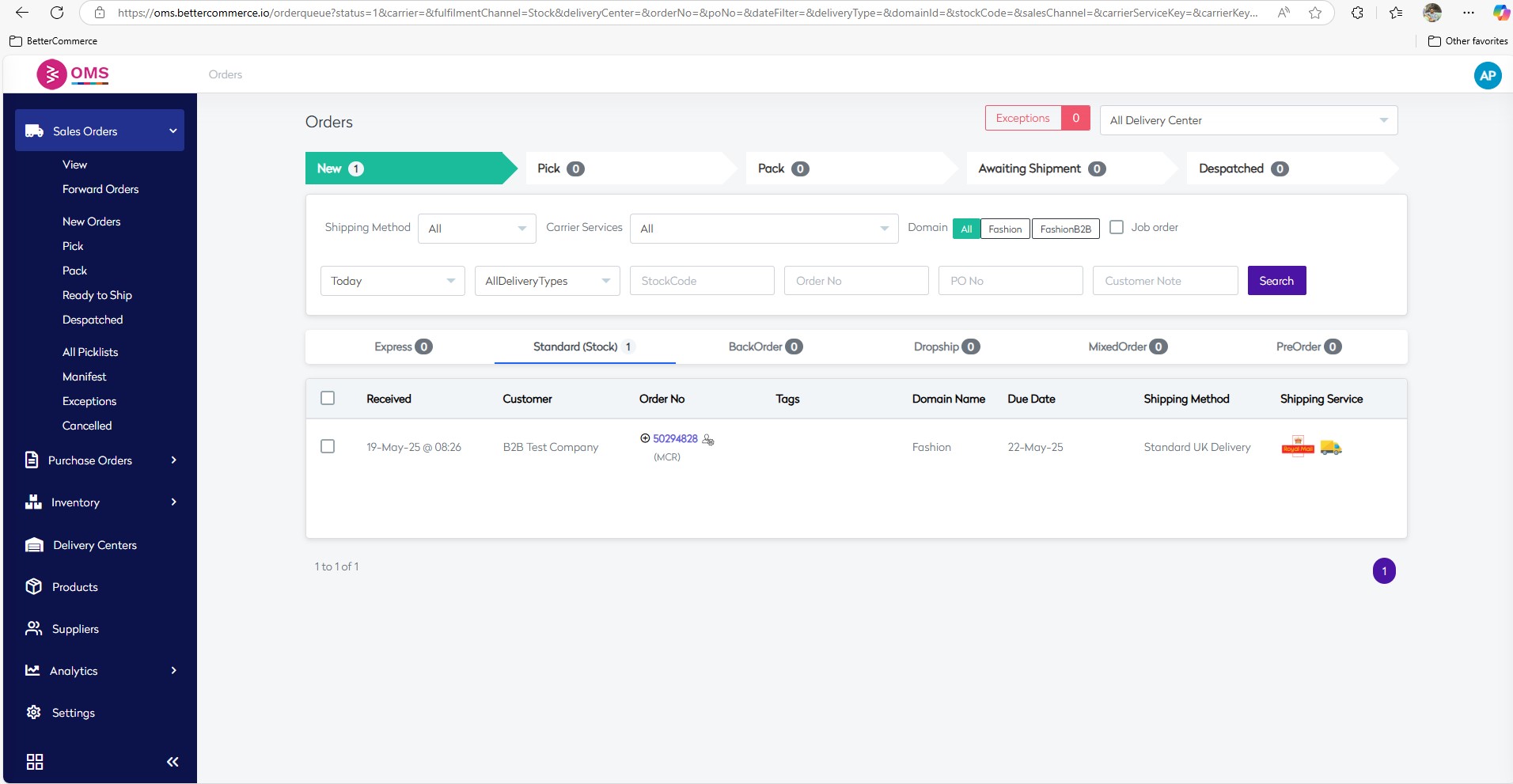Click the Products box icon
Screen dimensions: 1513x784
(33, 586)
